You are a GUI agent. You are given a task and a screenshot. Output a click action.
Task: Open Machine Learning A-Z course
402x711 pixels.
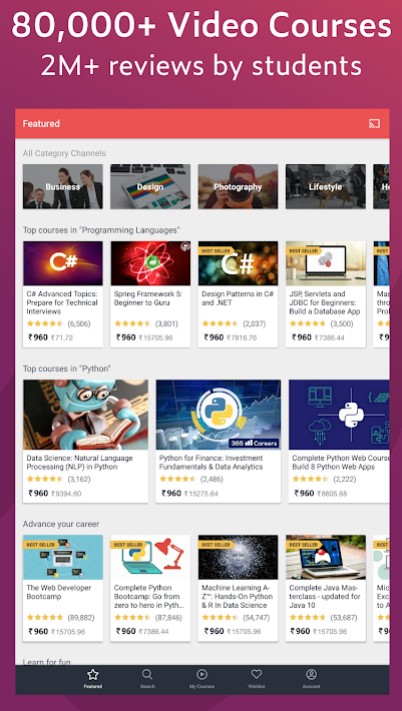[238, 588]
